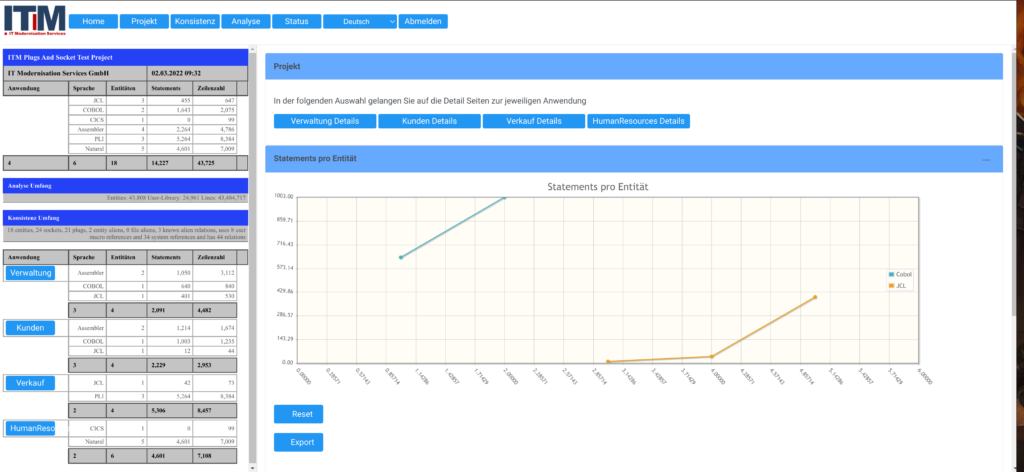Go to the Projekt menu item
1024x472 pixels.
click(x=144, y=21)
